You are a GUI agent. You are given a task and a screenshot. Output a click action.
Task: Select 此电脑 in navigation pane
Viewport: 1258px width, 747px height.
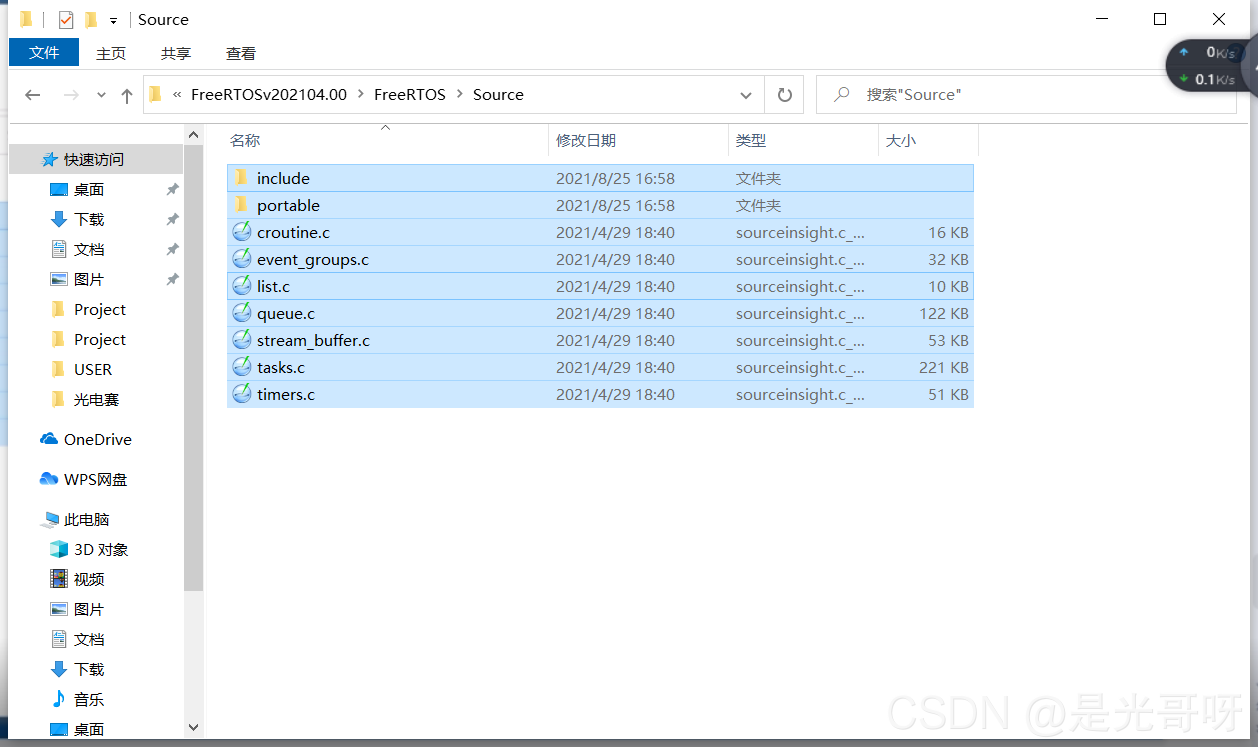click(86, 519)
